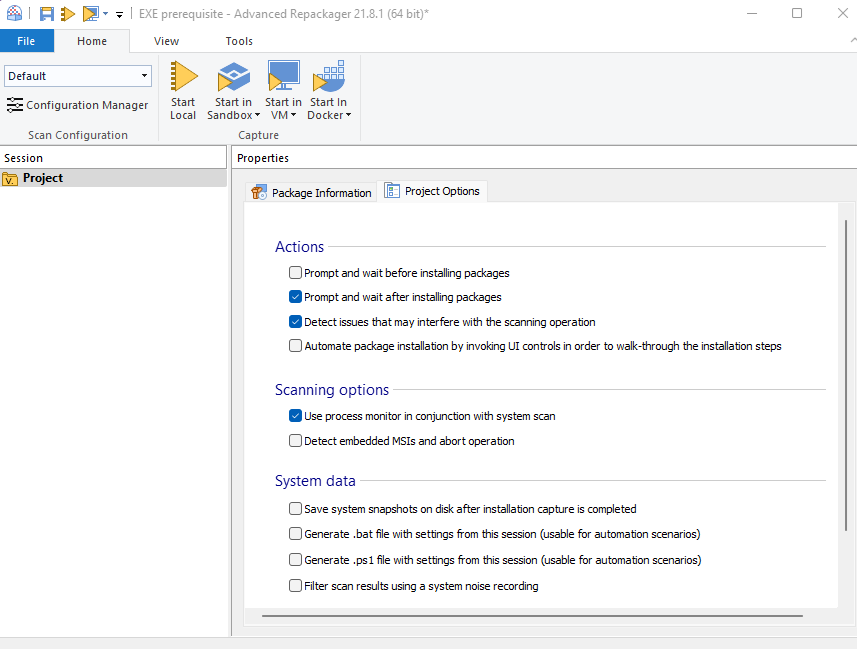Open the Package Information tab

coord(311,192)
